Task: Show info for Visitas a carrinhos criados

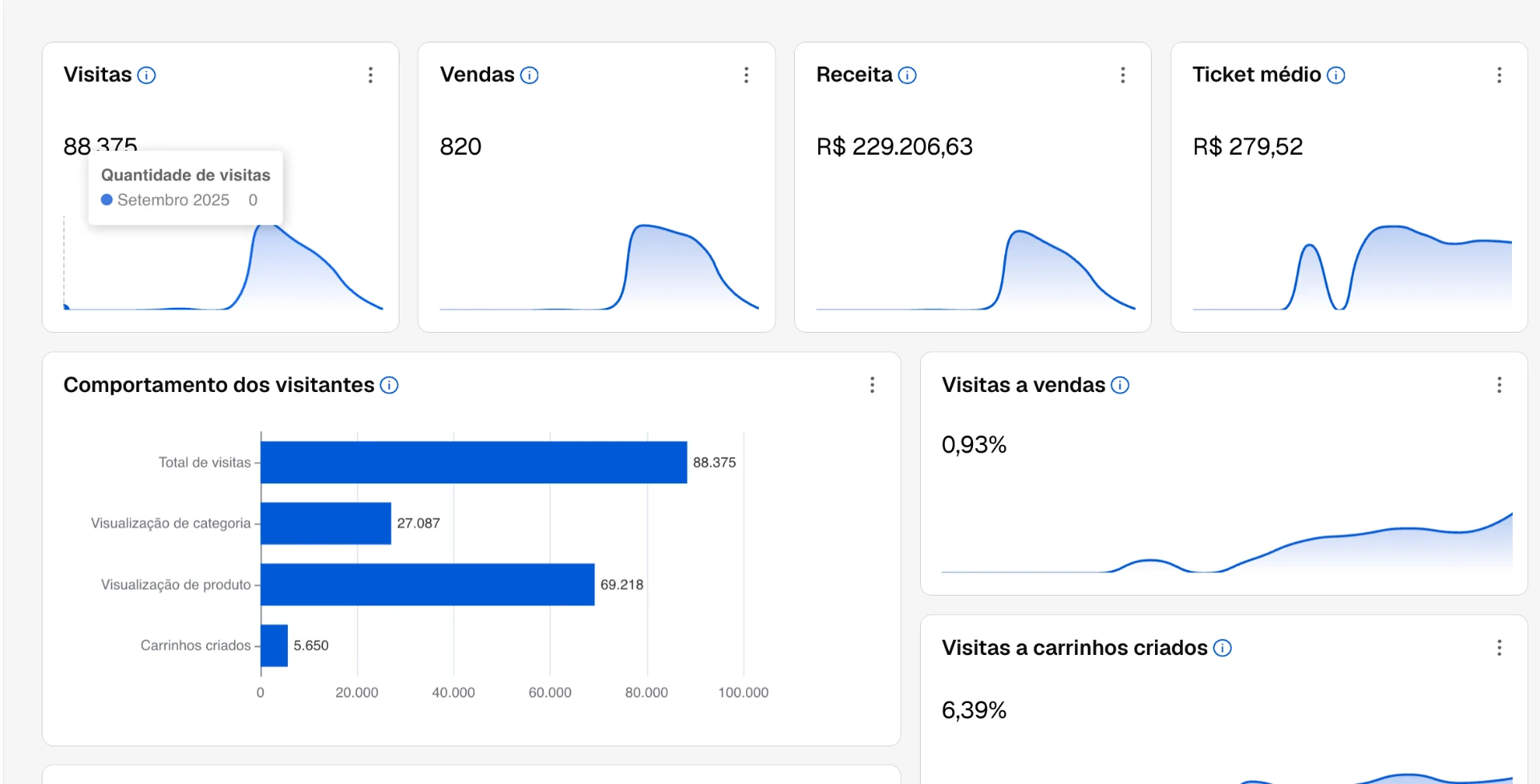Action: coord(1222,648)
